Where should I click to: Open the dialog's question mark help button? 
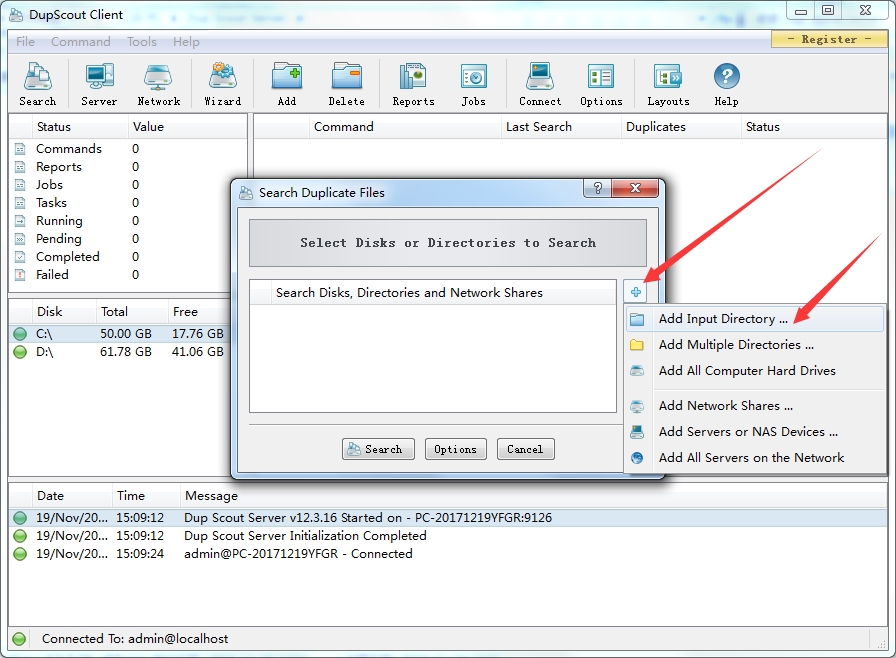[597, 188]
